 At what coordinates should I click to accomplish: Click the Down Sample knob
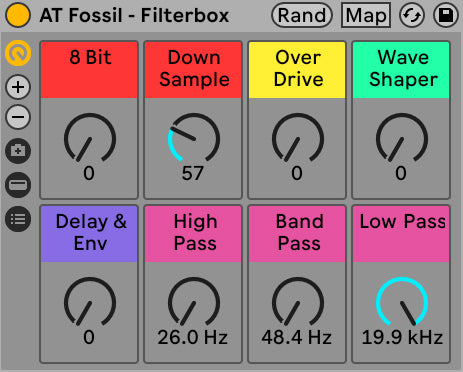pos(194,138)
